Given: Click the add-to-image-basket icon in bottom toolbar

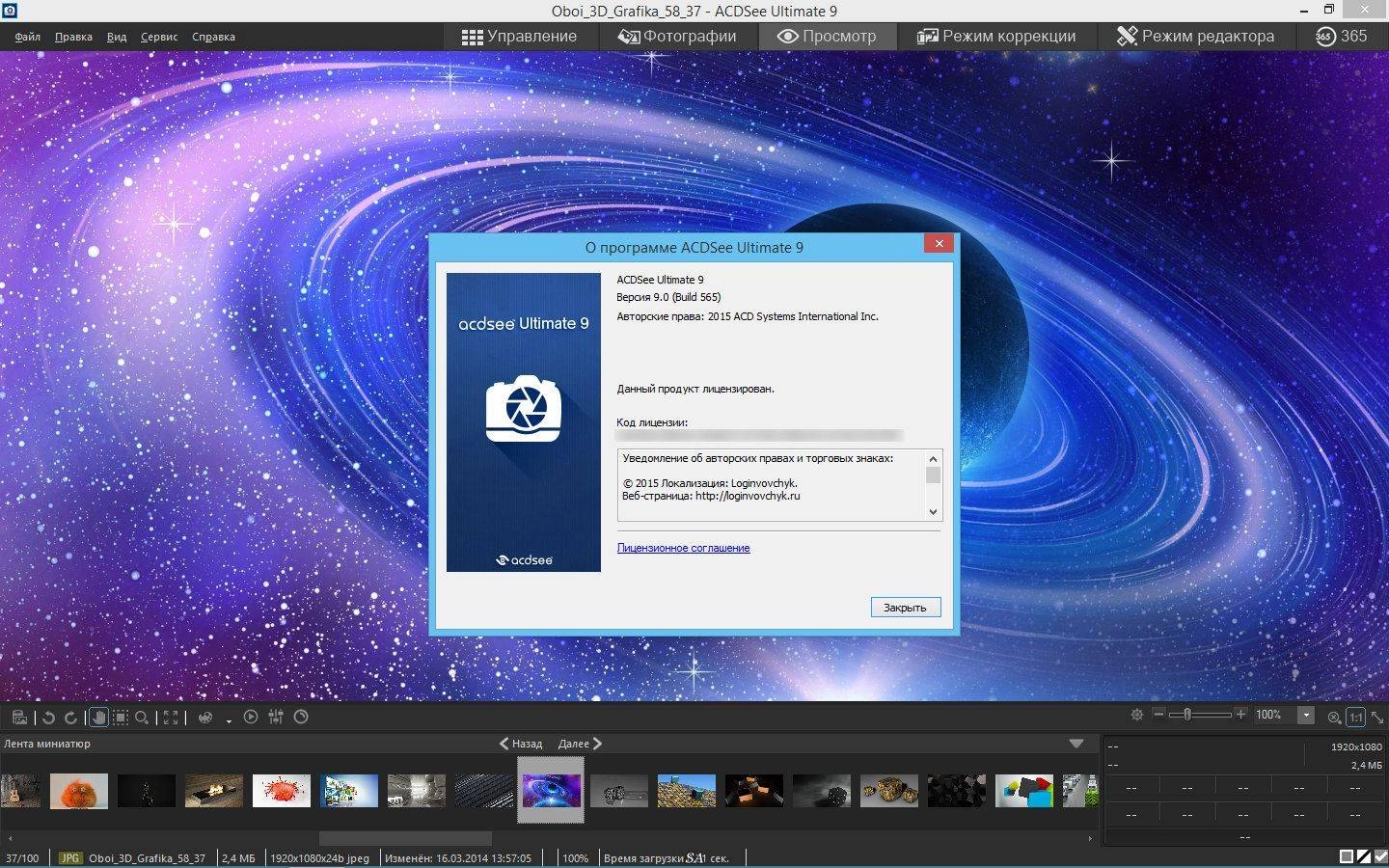Looking at the screenshot, I should tap(19, 717).
